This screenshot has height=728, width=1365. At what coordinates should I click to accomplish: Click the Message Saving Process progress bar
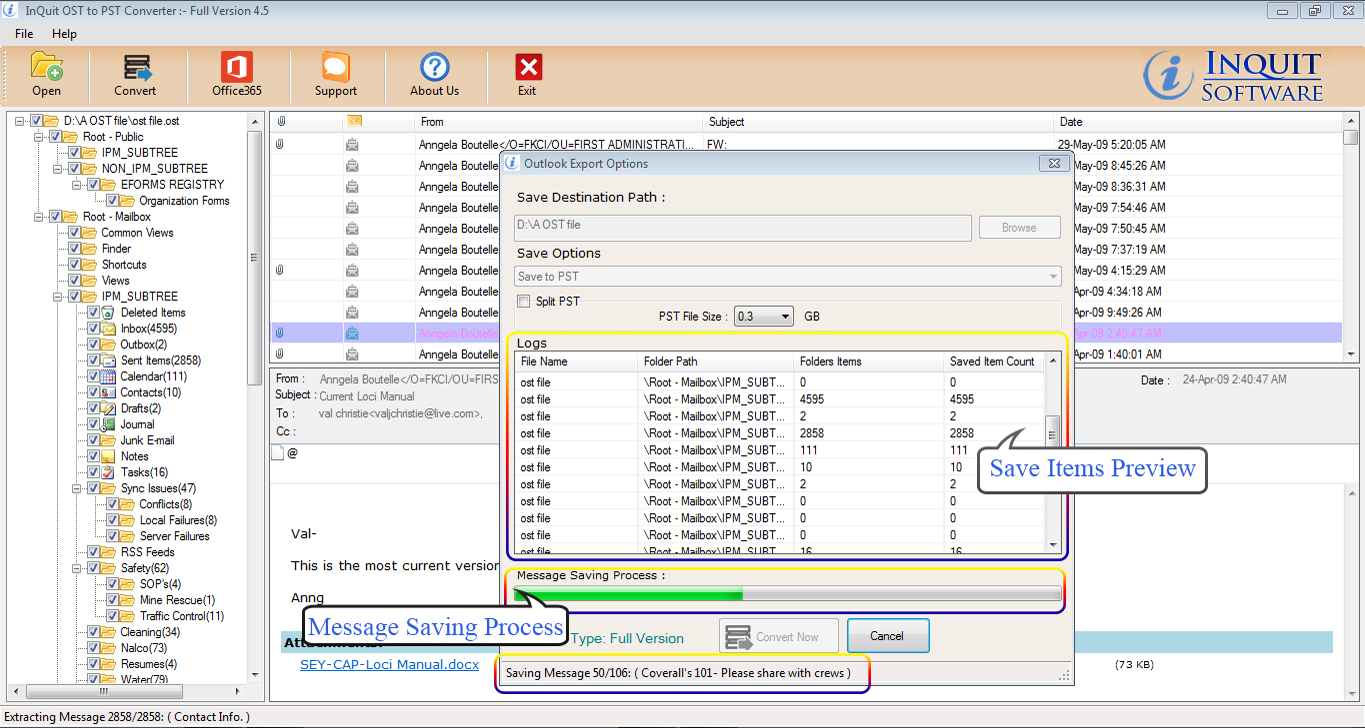coord(786,594)
